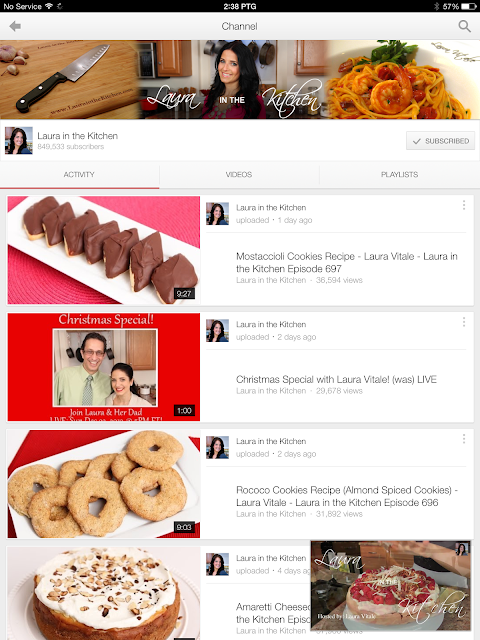Image resolution: width=480 pixels, height=640 pixels.
Task: Tap the Laura in the Kitchen channel name
Action: click(x=78, y=136)
